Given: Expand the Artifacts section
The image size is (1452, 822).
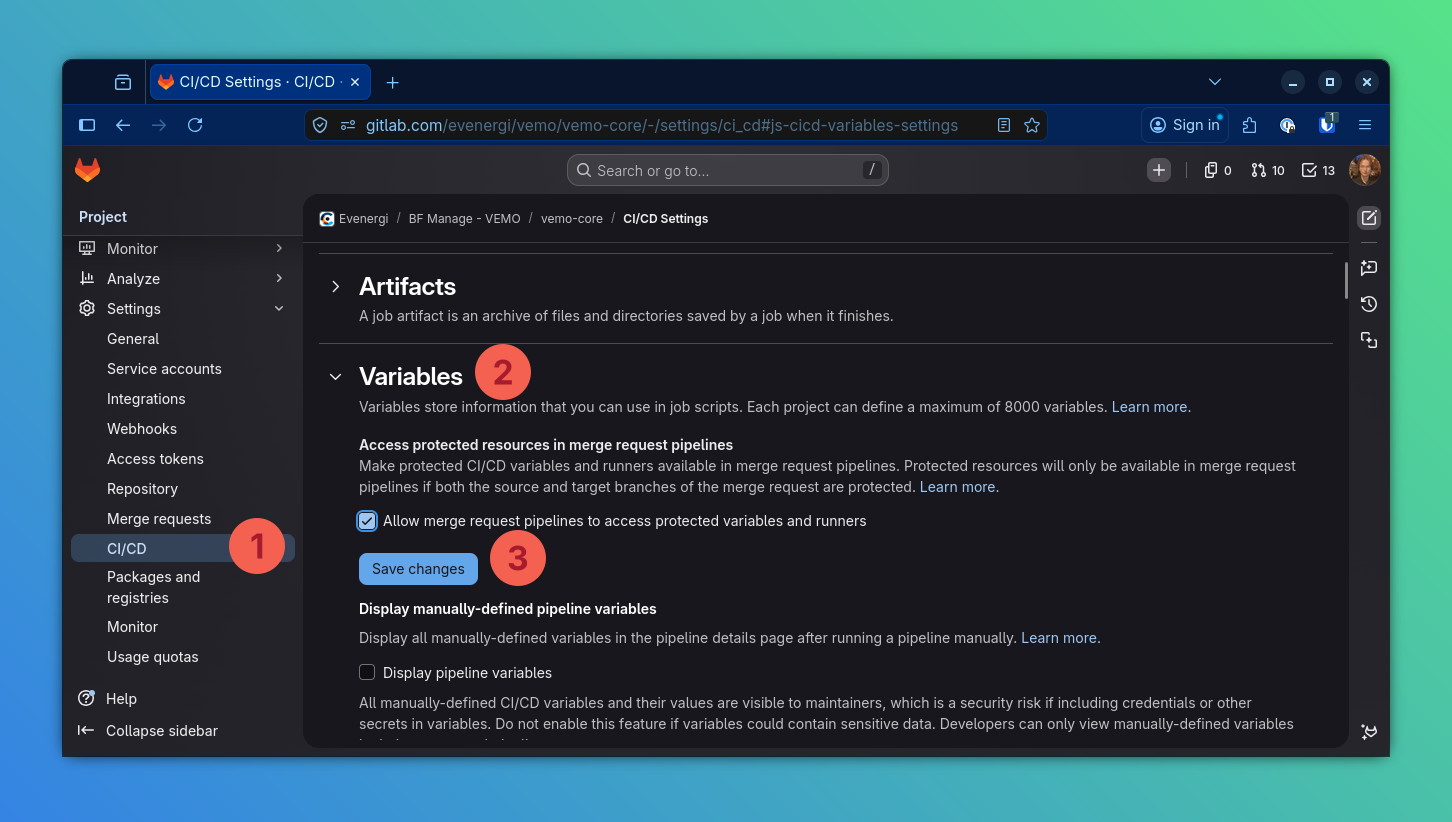Looking at the screenshot, I should 336,286.
